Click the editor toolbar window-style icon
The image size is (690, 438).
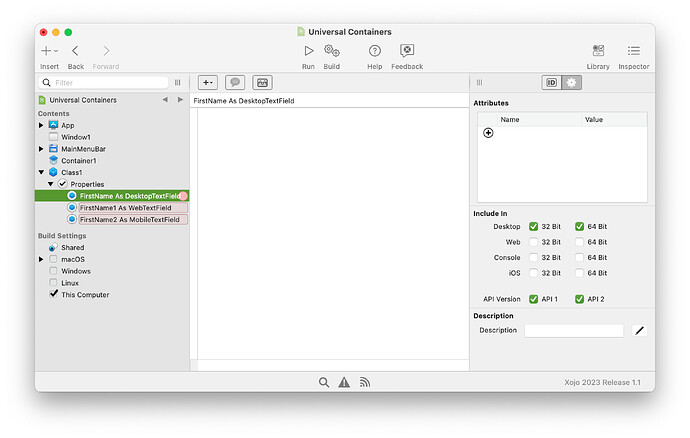tap(262, 82)
